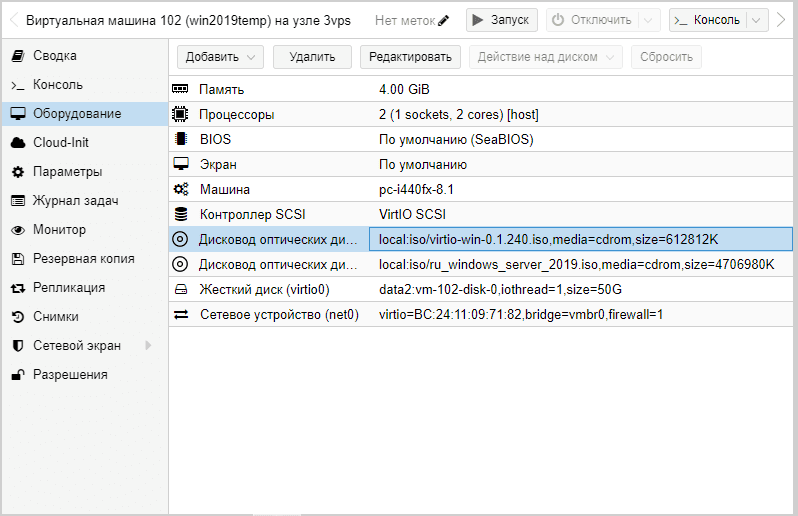The image size is (798, 516).
Task: Click the left chevron before the VM title
Action: [14, 20]
